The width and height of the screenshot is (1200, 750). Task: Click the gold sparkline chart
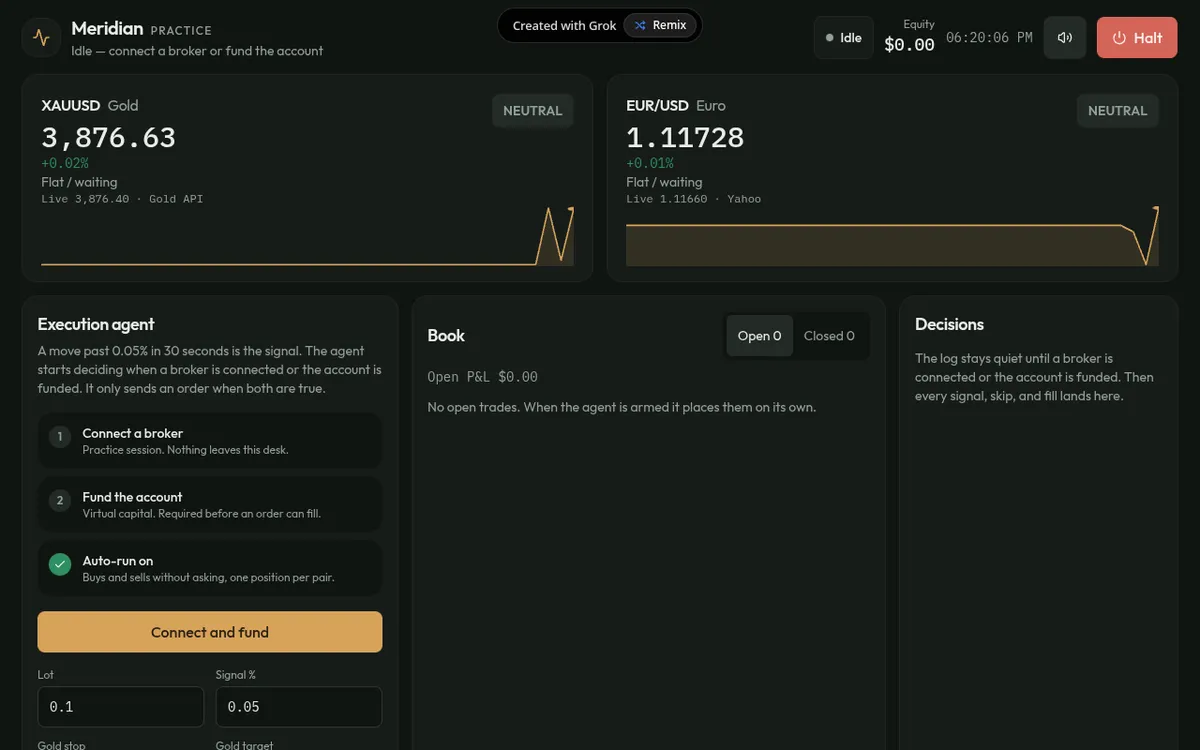(307, 237)
